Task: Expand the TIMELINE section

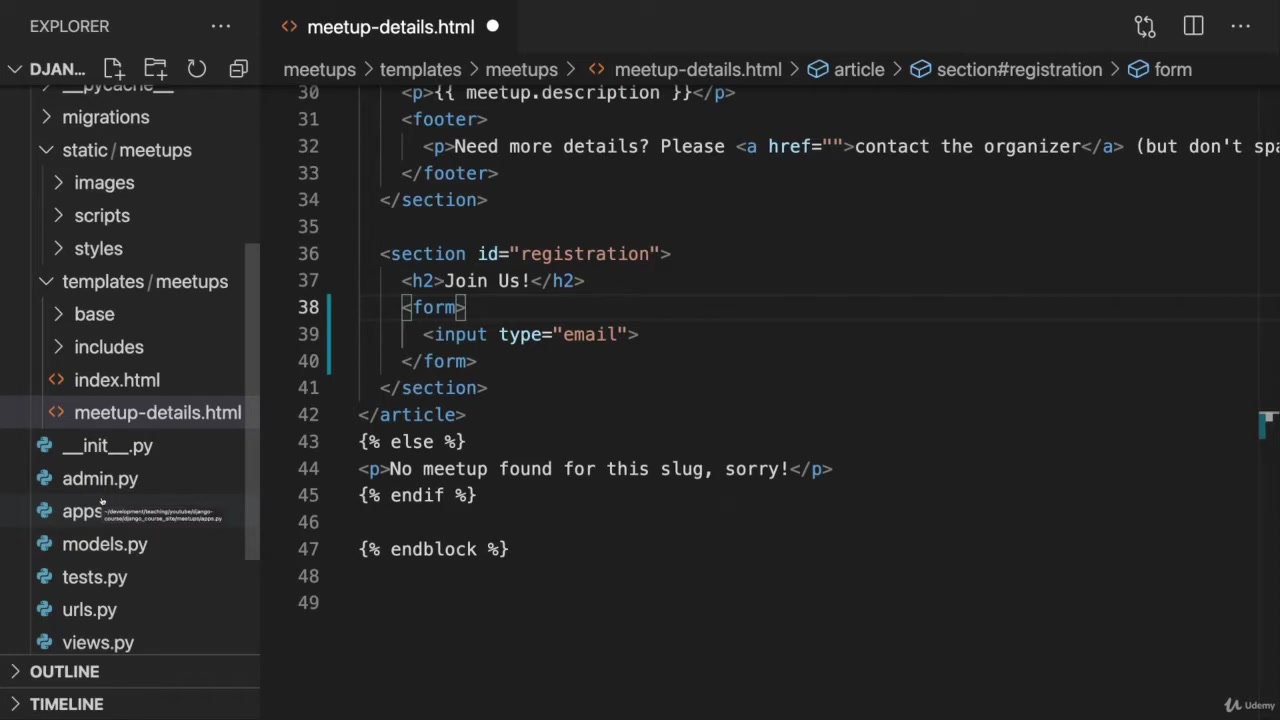Action: click(66, 704)
